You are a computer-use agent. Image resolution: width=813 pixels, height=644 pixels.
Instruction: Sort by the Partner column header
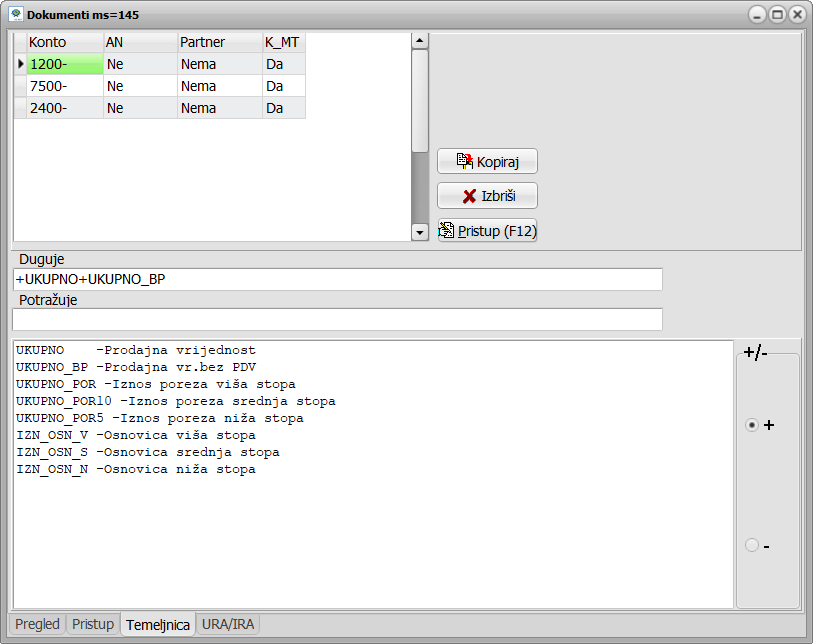pyautogui.click(x=219, y=42)
